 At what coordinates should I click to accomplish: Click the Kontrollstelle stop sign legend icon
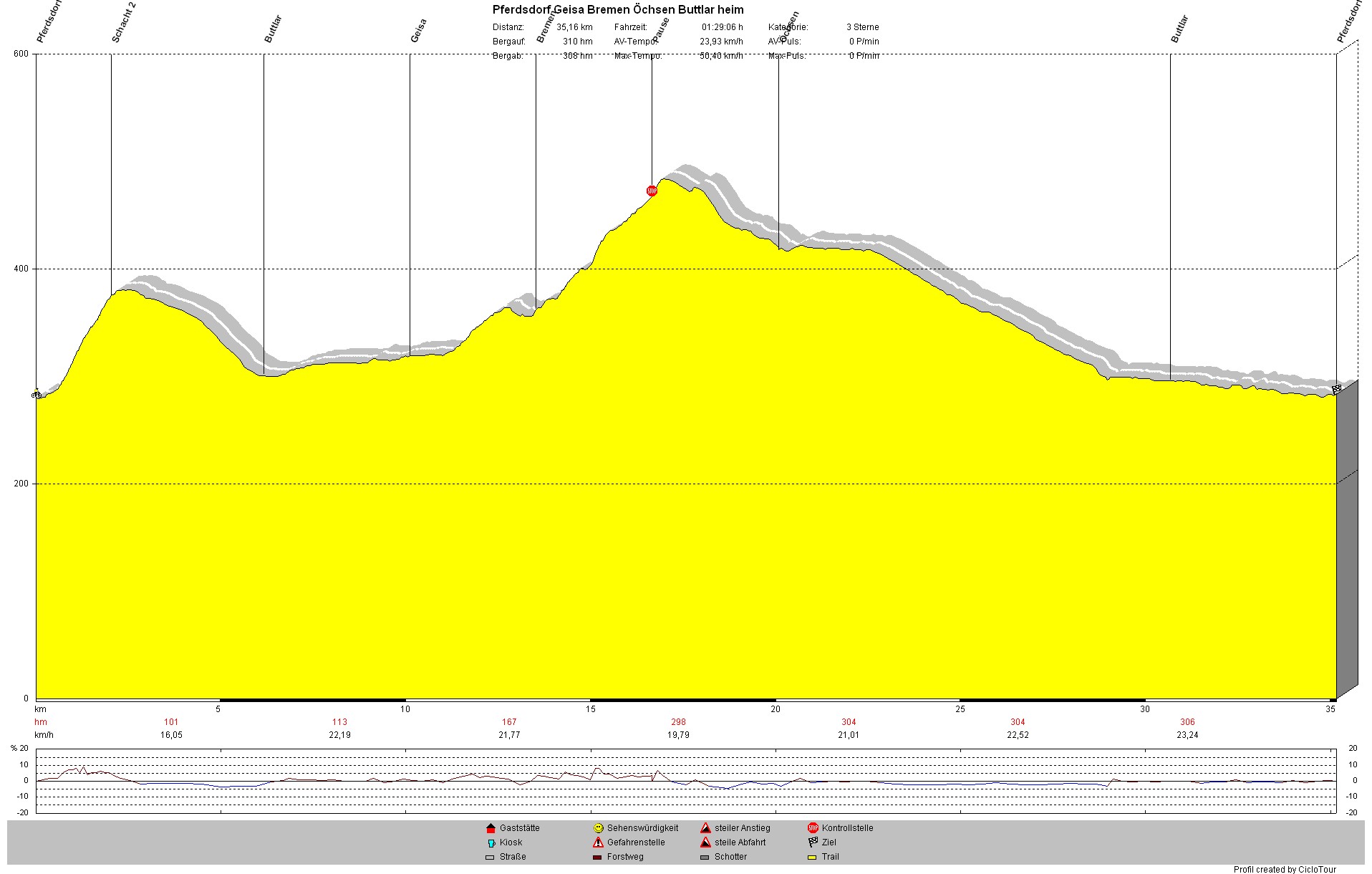coord(813,828)
